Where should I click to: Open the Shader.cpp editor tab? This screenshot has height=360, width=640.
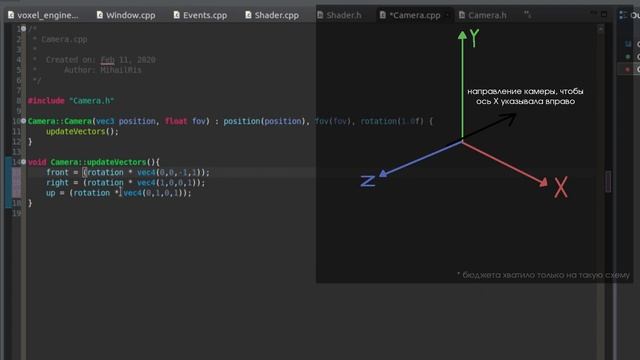(x=272, y=15)
